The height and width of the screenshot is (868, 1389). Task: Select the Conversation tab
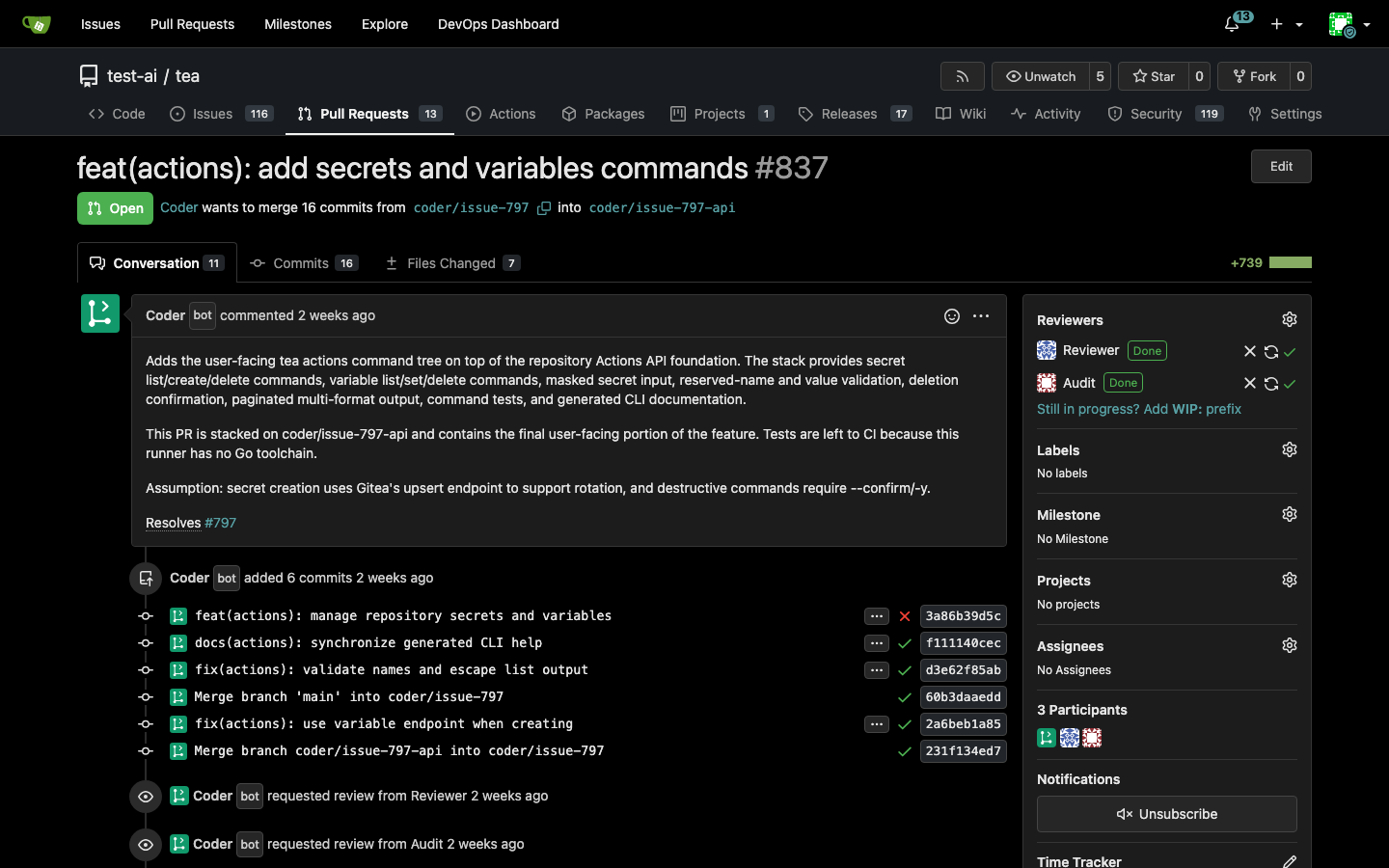click(157, 263)
